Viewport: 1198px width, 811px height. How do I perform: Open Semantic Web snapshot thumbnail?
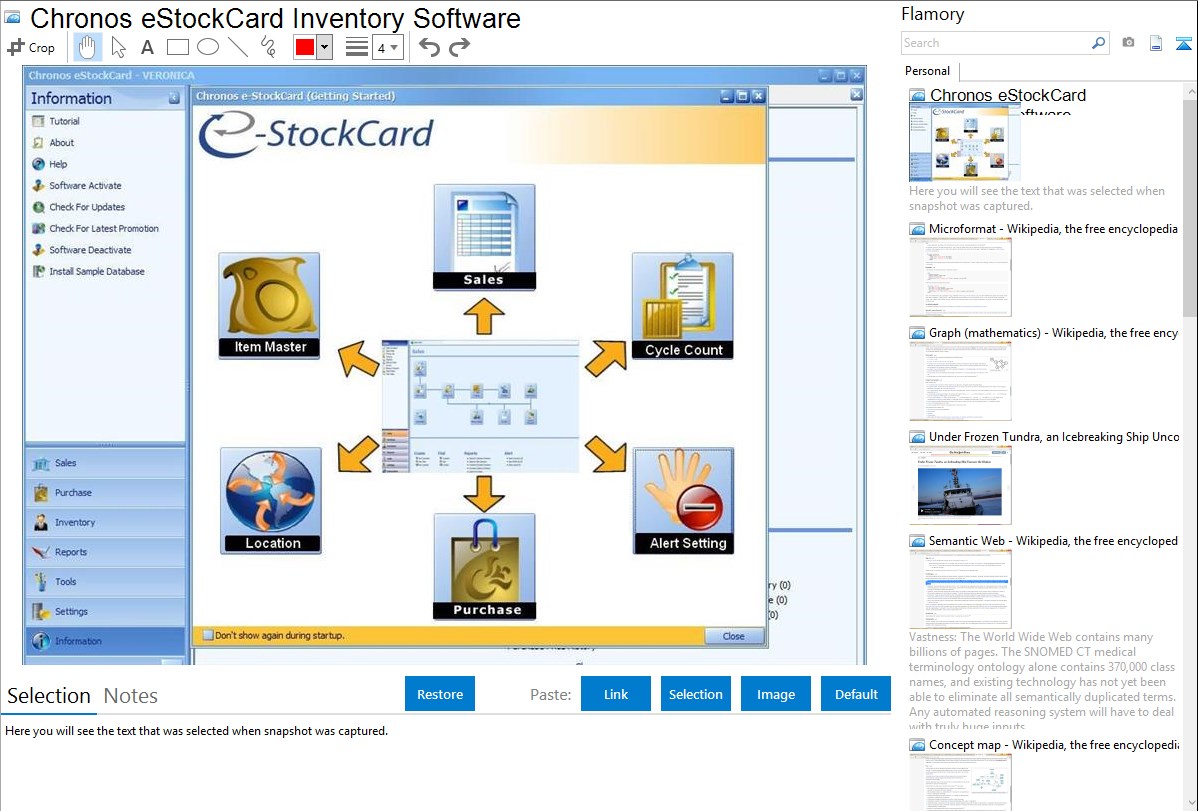(960, 589)
